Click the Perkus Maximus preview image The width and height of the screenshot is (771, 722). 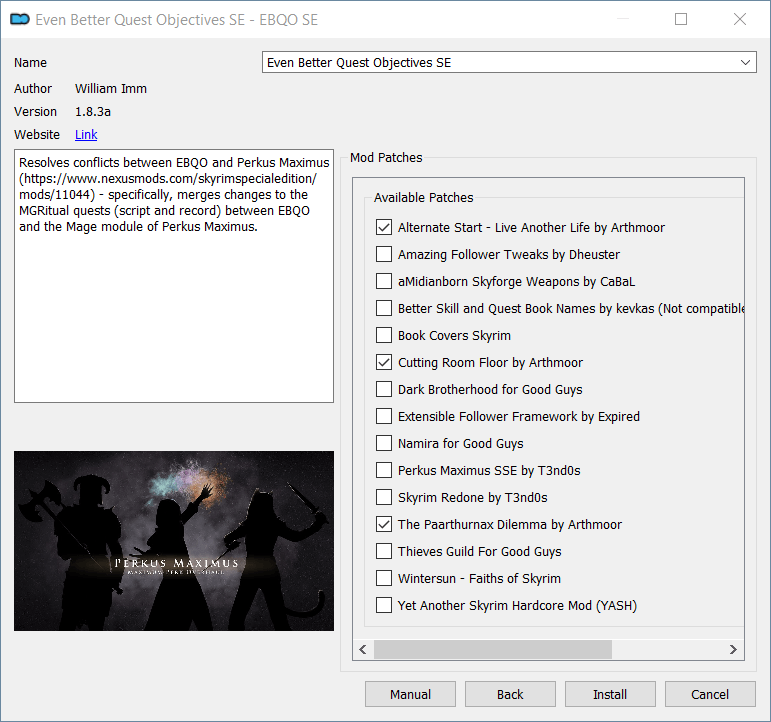click(174, 541)
